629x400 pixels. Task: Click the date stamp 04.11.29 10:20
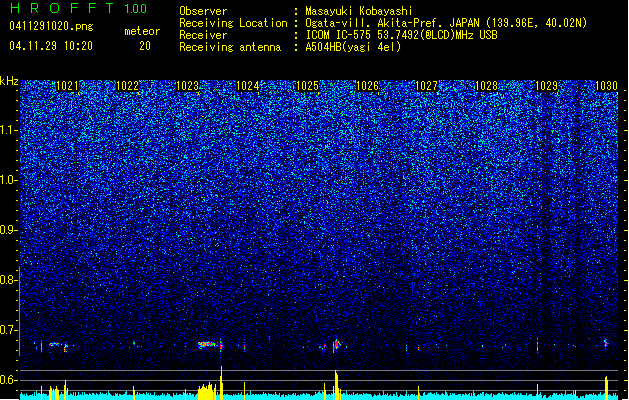51,46
